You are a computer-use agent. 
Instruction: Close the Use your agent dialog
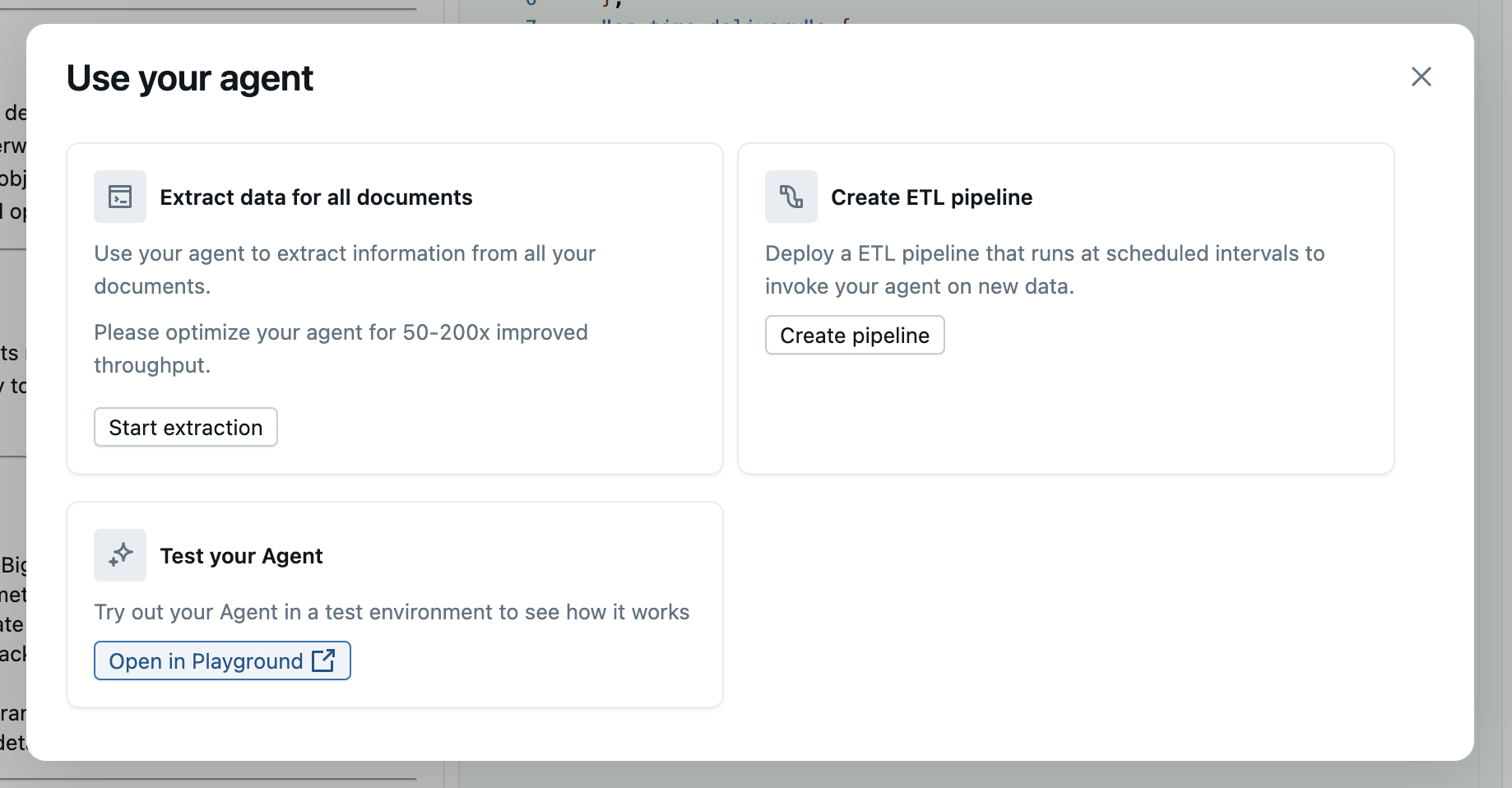(x=1421, y=76)
